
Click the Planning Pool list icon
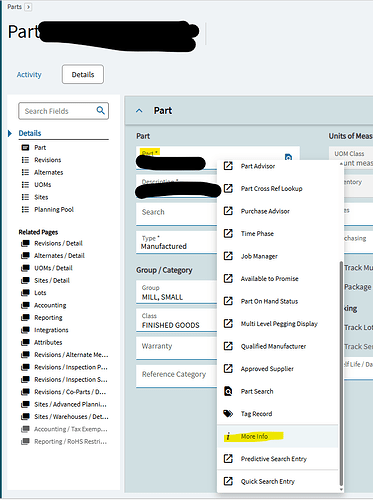25,209
